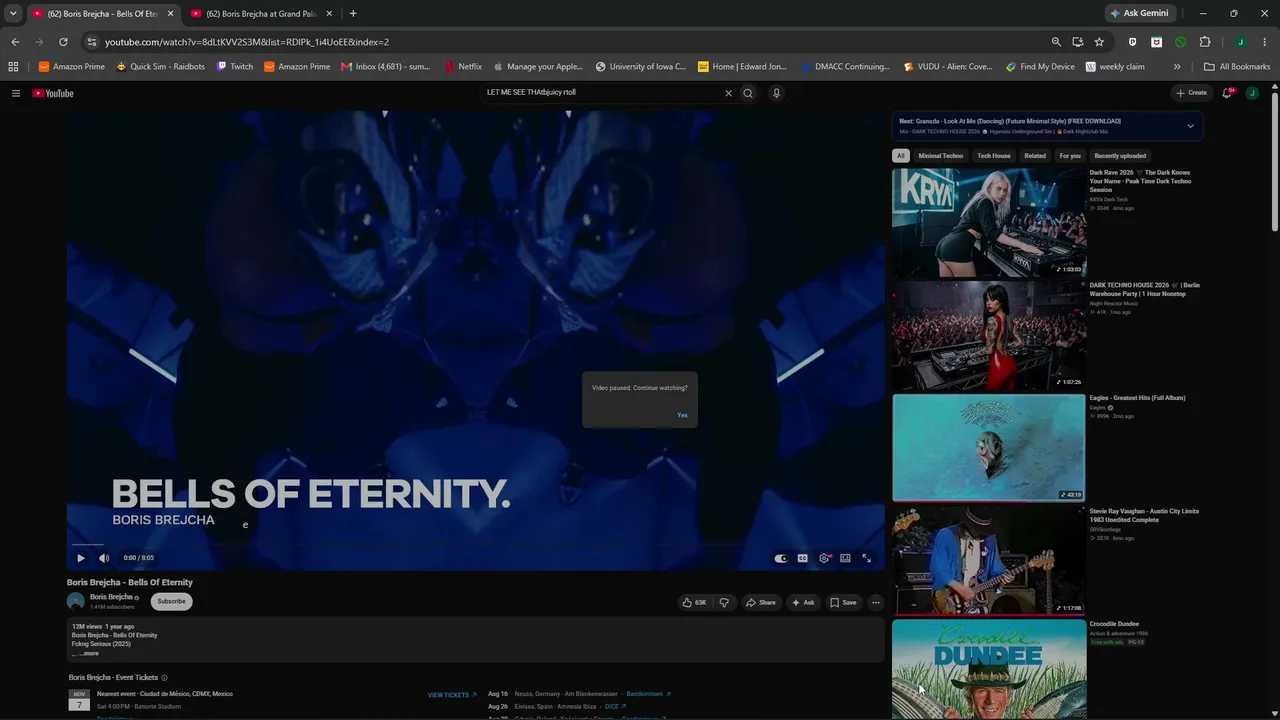Image resolution: width=1280 pixels, height=720 pixels.
Task: Open the Eagles - Greatest Hits title link
Action: point(1137,398)
